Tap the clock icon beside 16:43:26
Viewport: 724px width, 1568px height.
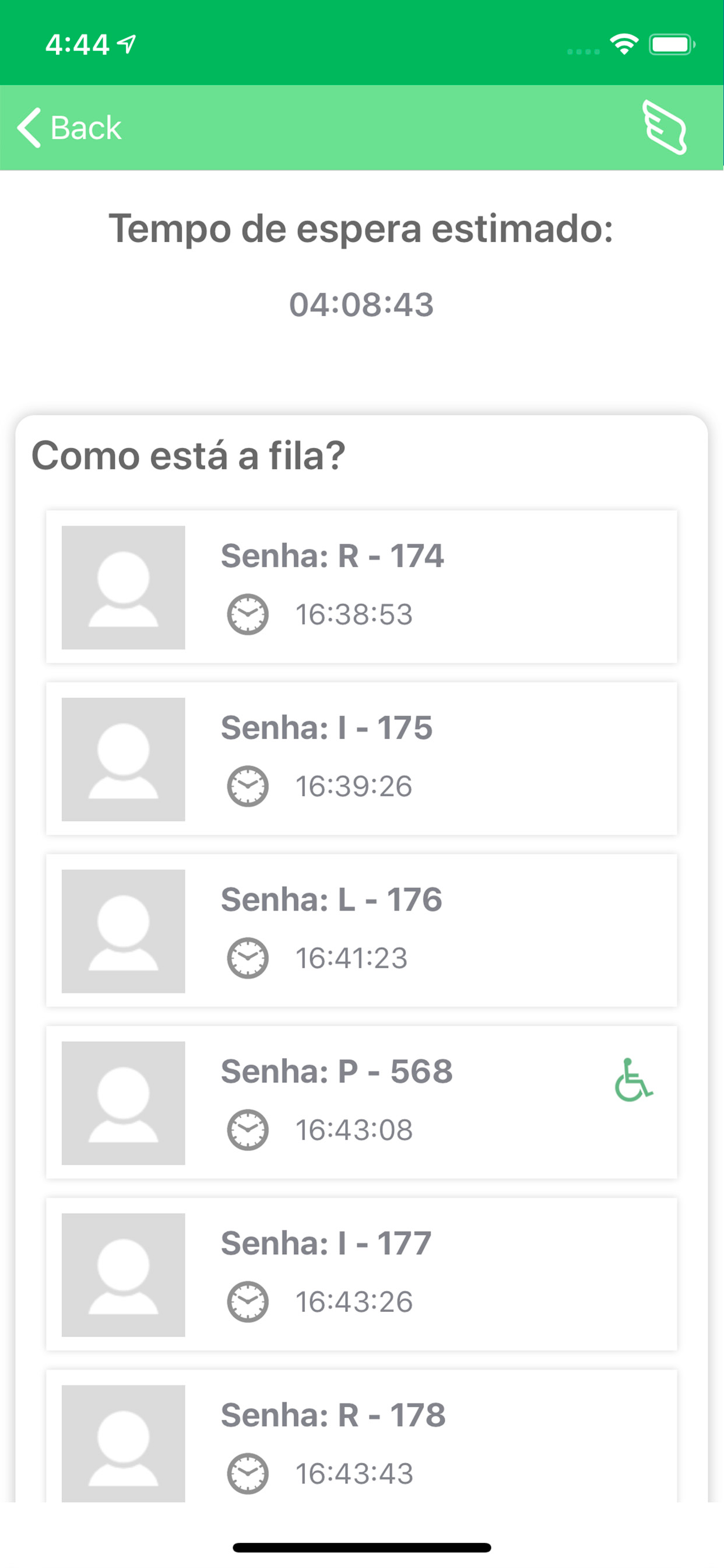point(248,1302)
